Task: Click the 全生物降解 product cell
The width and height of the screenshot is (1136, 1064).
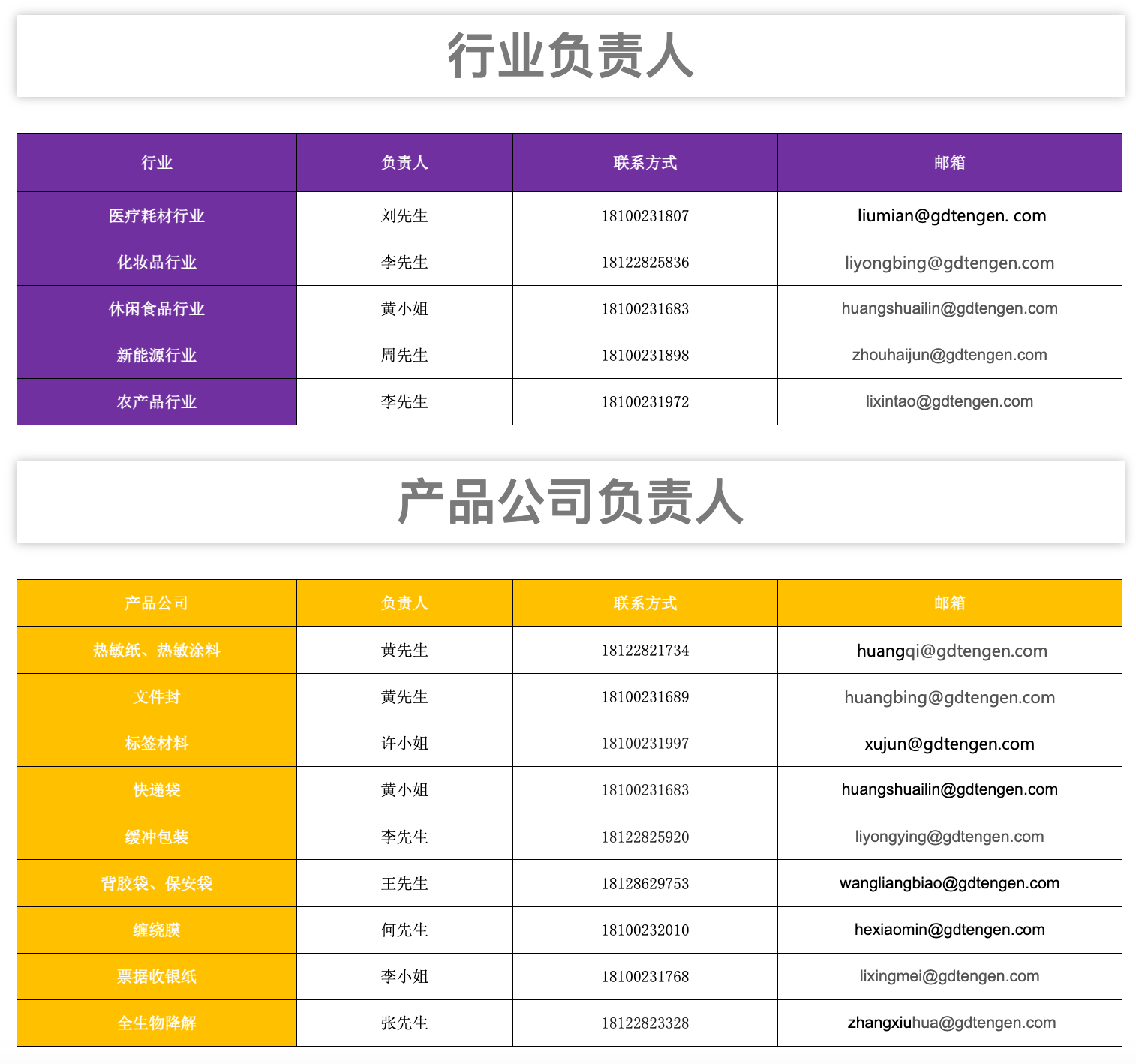Action: (x=157, y=1023)
